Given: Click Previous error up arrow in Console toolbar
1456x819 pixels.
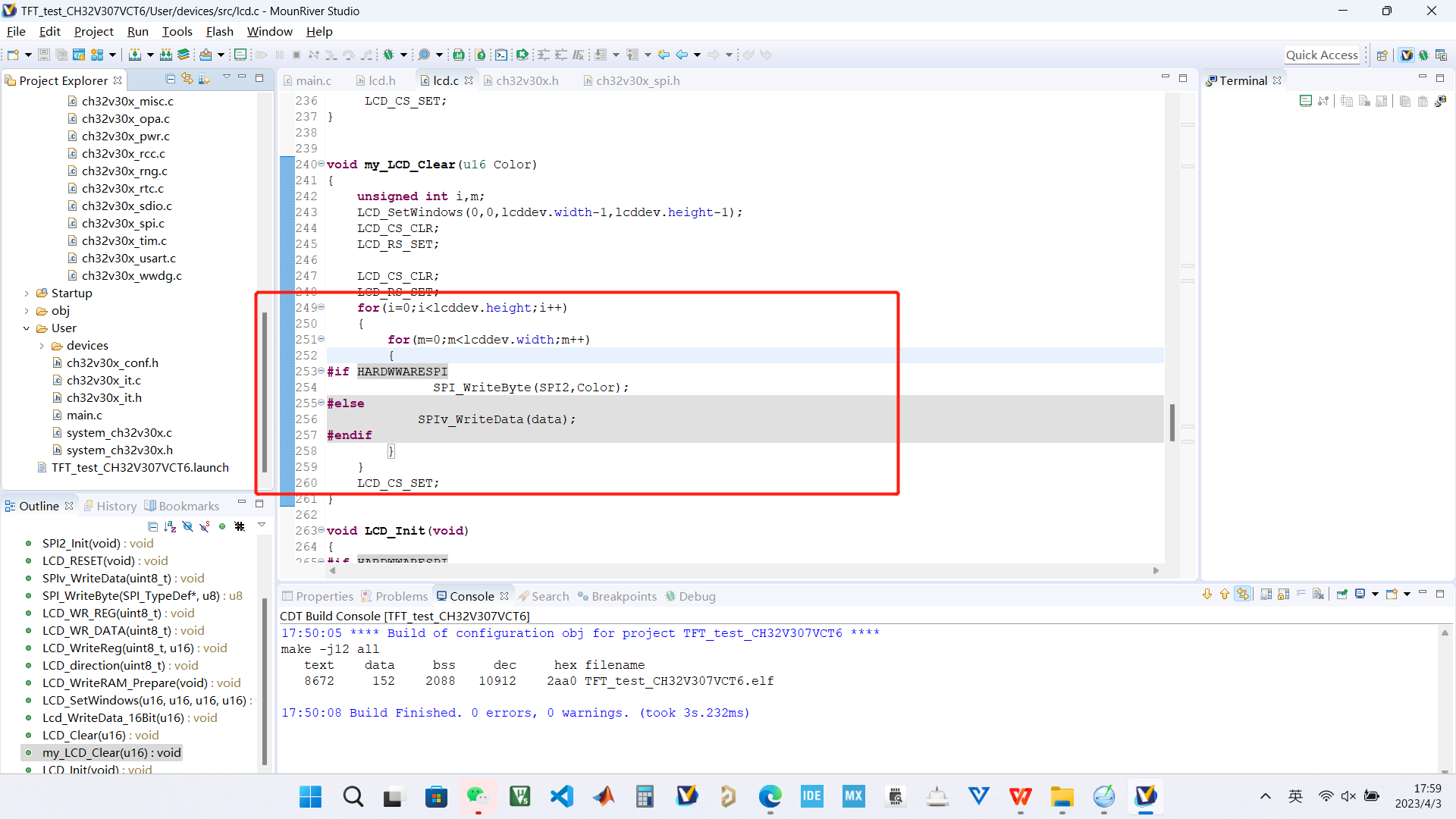Looking at the screenshot, I should coord(1224,594).
